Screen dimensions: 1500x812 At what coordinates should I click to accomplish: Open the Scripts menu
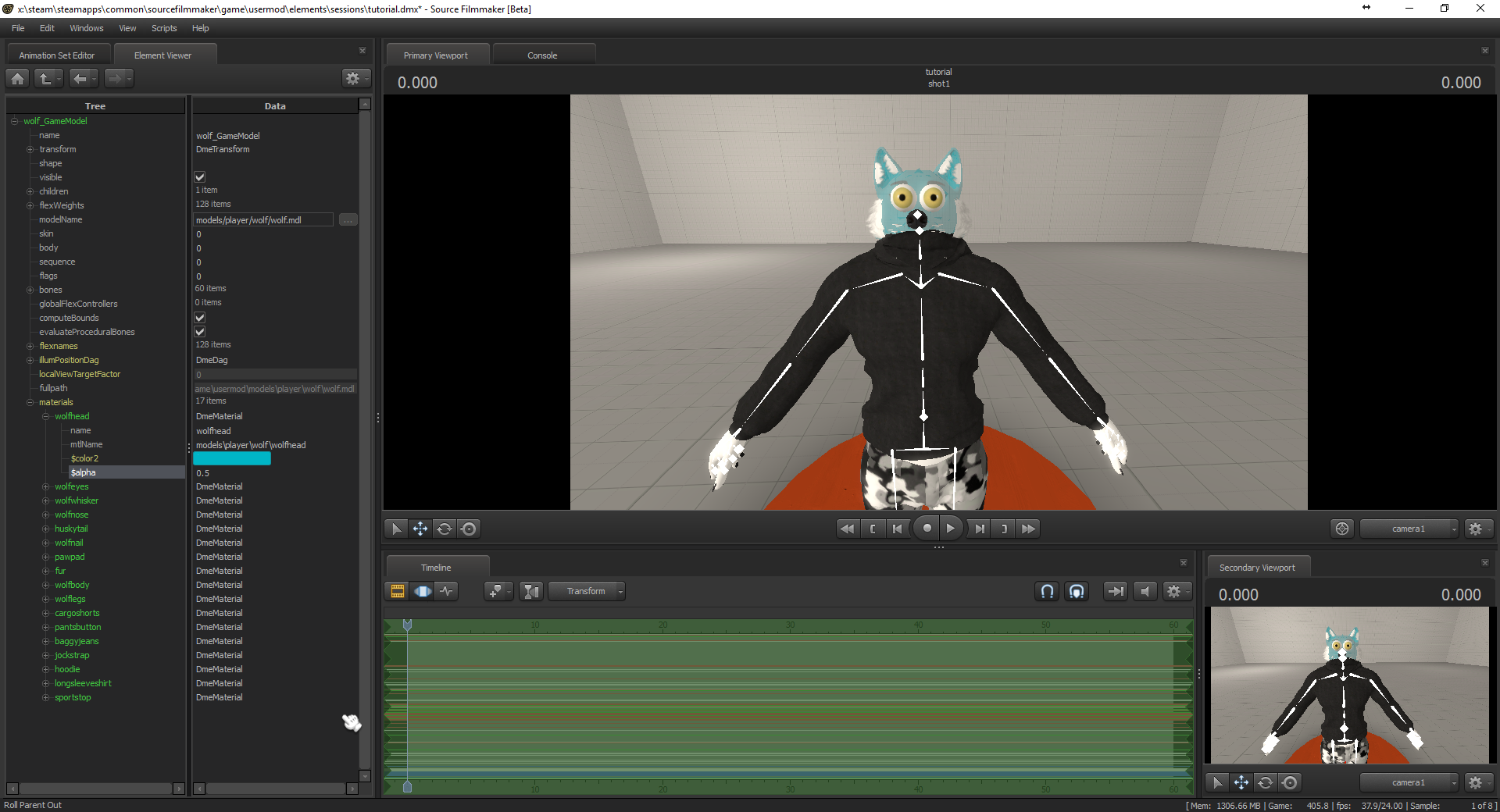click(x=164, y=28)
